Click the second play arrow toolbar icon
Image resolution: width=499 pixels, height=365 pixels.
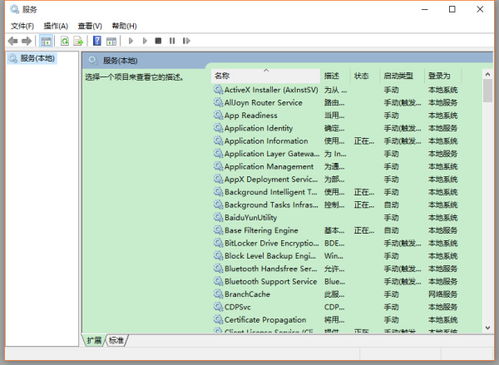[145, 41]
